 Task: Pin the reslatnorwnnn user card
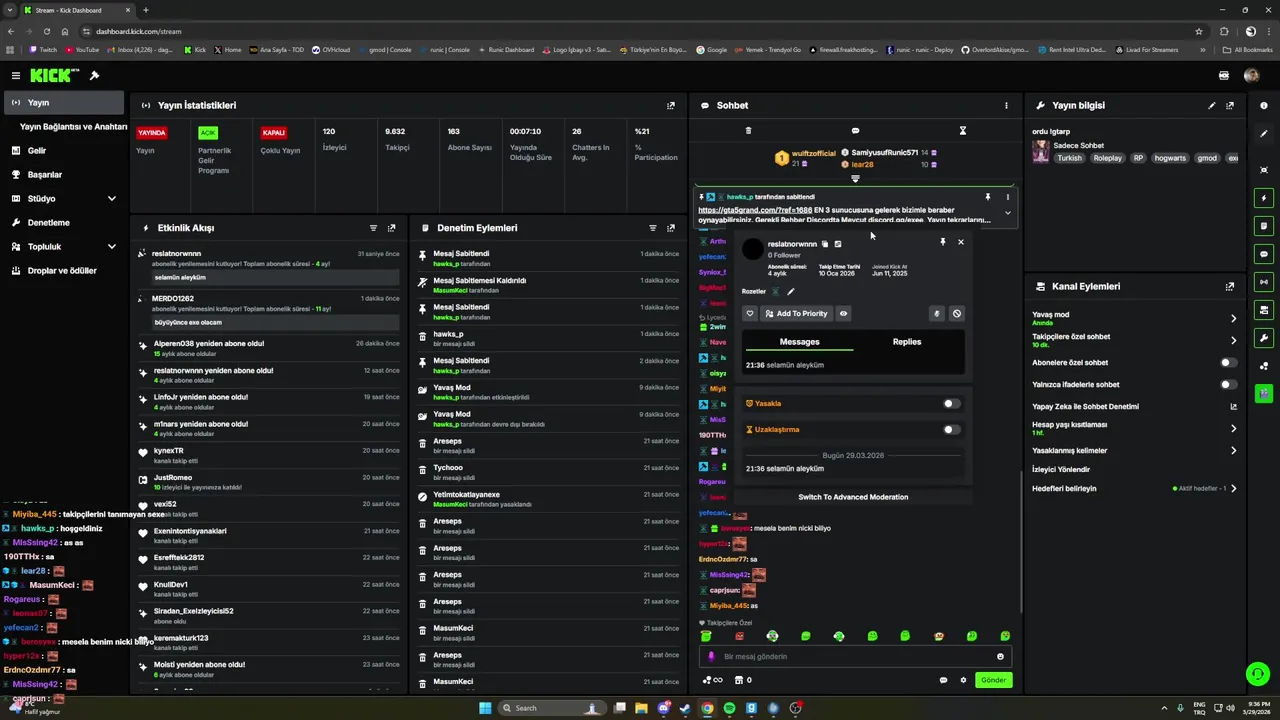point(942,242)
